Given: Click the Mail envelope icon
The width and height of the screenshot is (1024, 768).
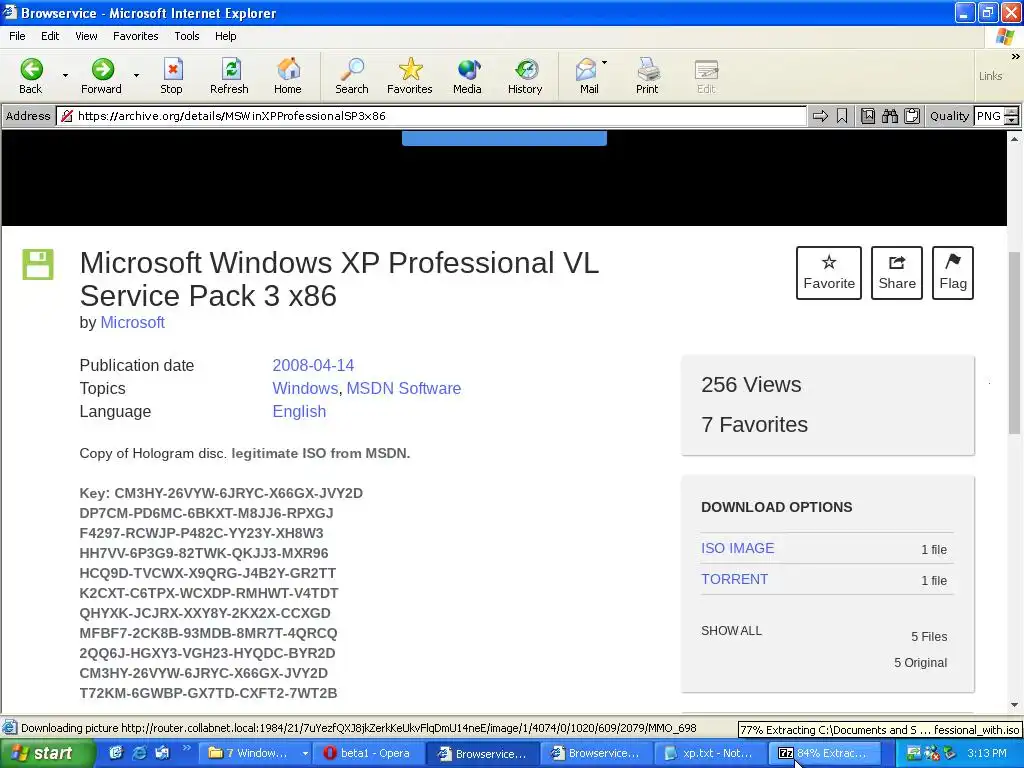Looking at the screenshot, I should [x=586, y=69].
